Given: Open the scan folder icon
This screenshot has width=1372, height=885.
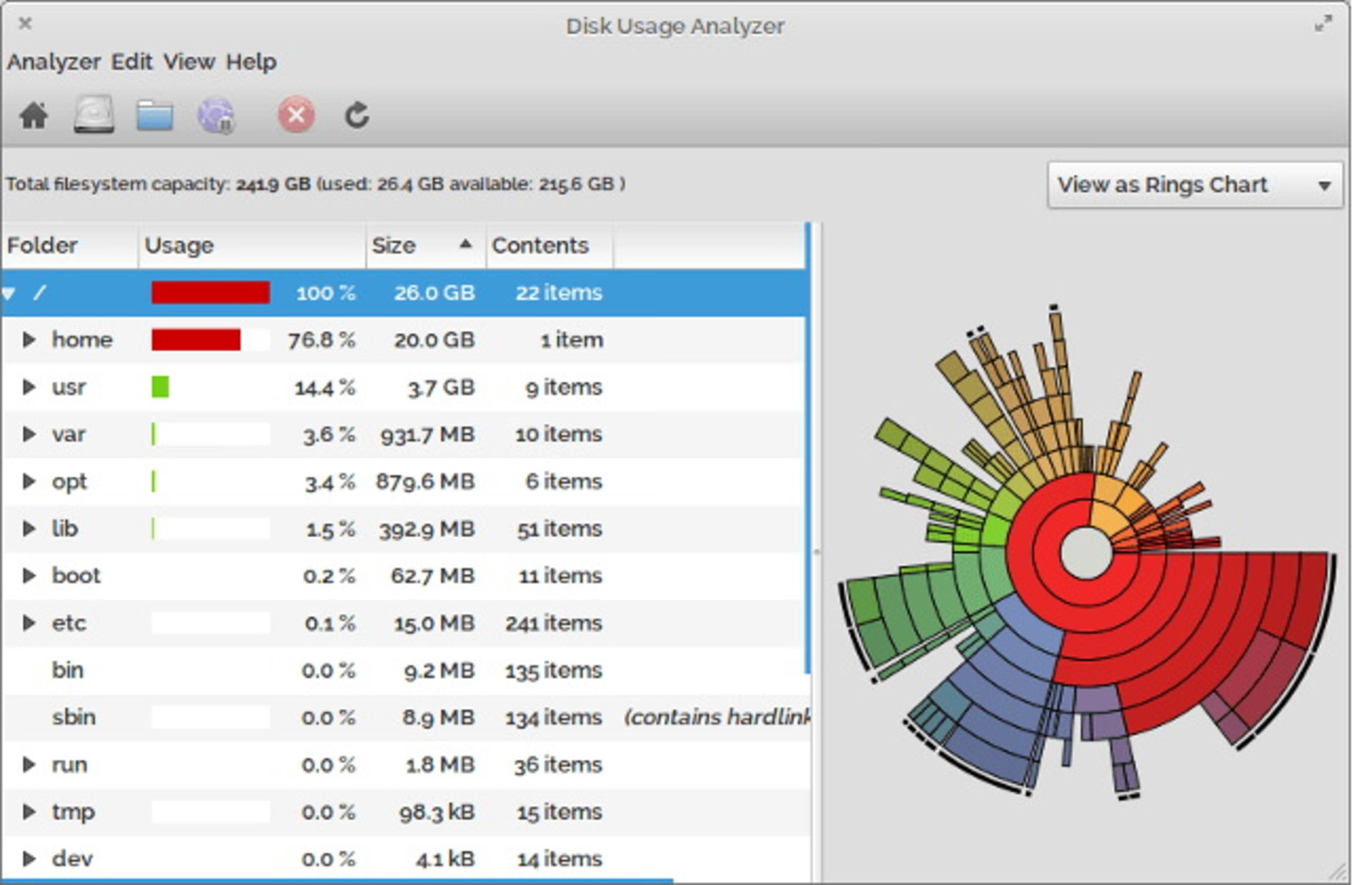Looking at the screenshot, I should click(154, 115).
